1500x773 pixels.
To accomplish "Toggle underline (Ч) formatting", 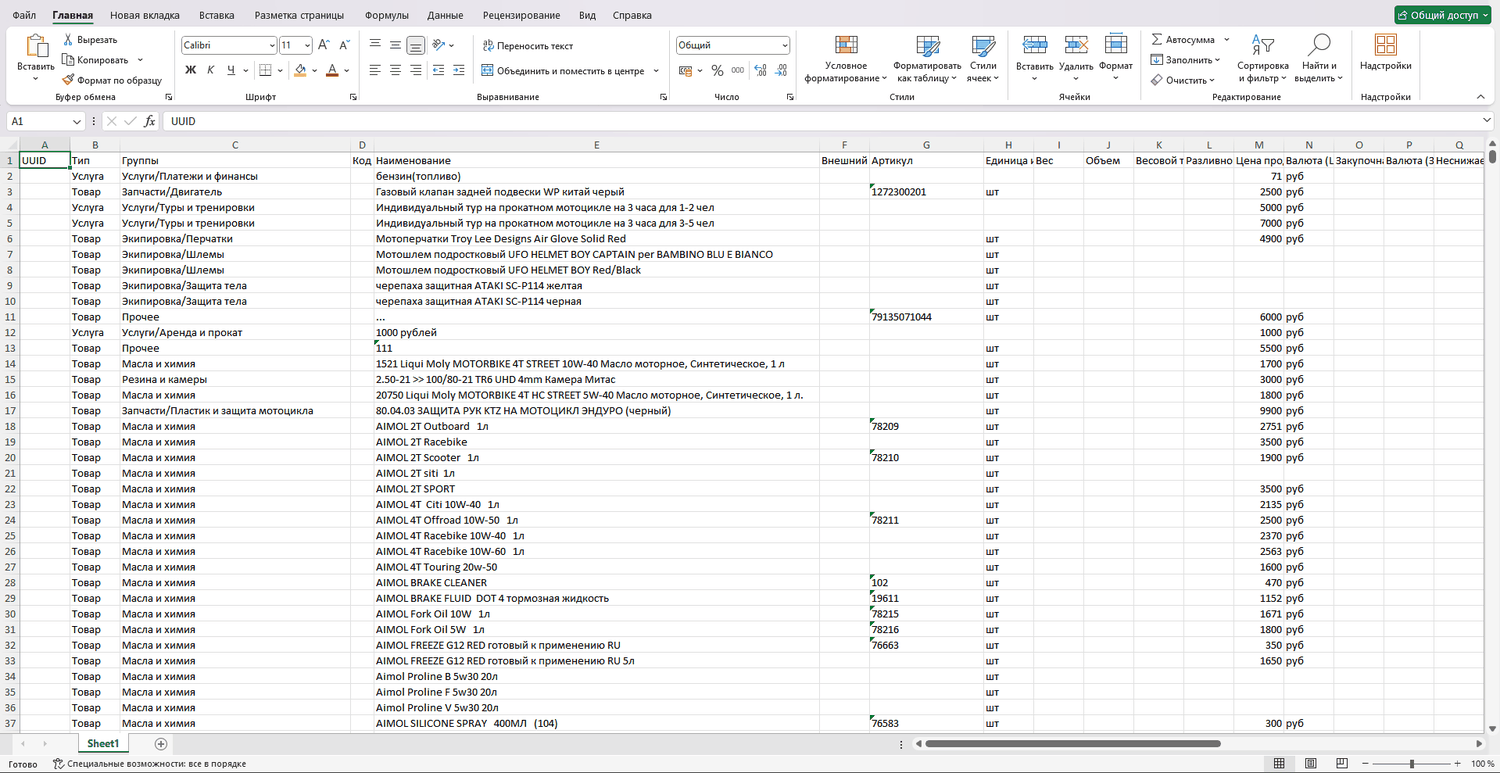I will (x=231, y=70).
